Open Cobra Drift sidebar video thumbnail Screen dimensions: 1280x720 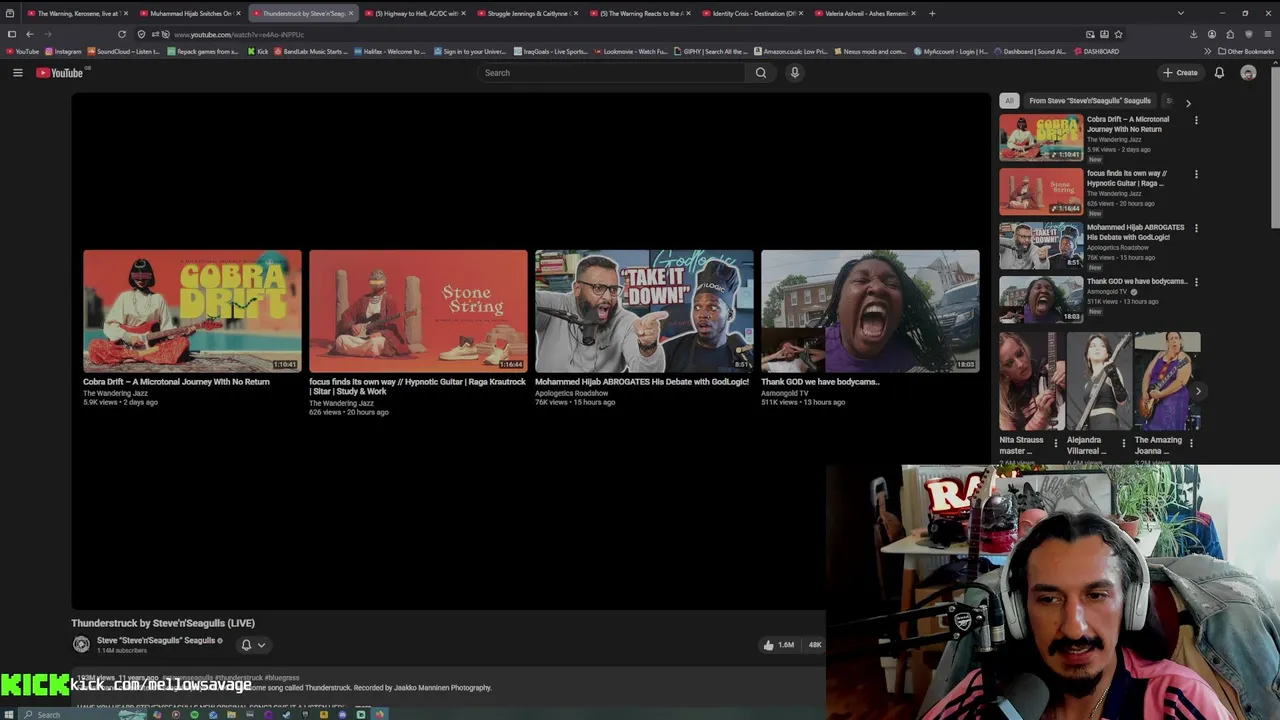(x=1041, y=137)
